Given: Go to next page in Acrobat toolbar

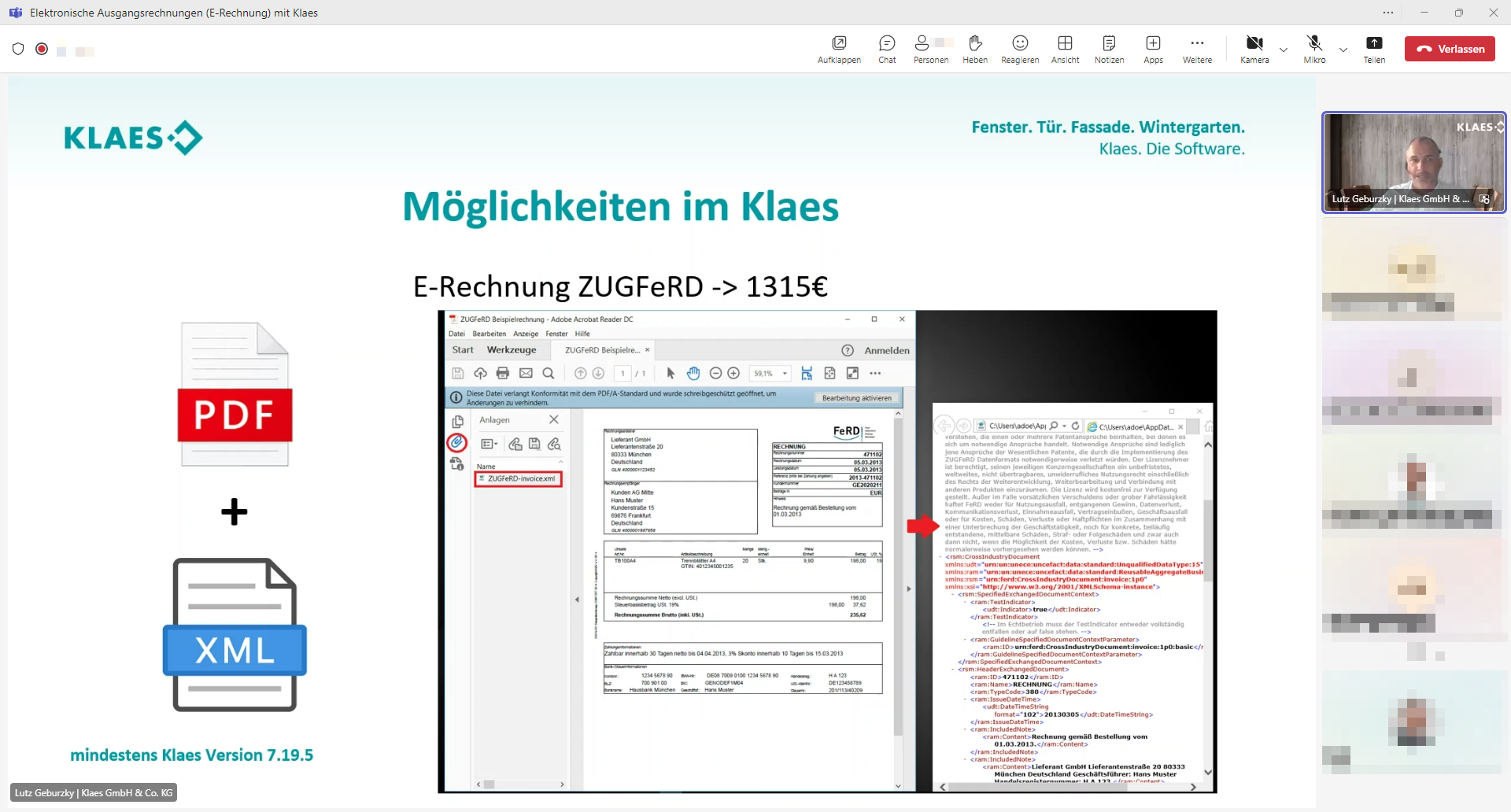Looking at the screenshot, I should [598, 373].
